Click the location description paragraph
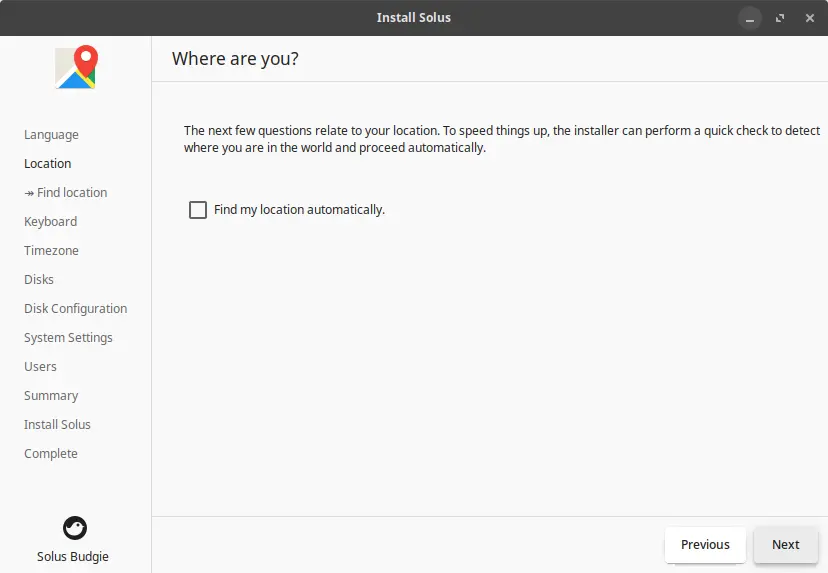 click(x=502, y=139)
